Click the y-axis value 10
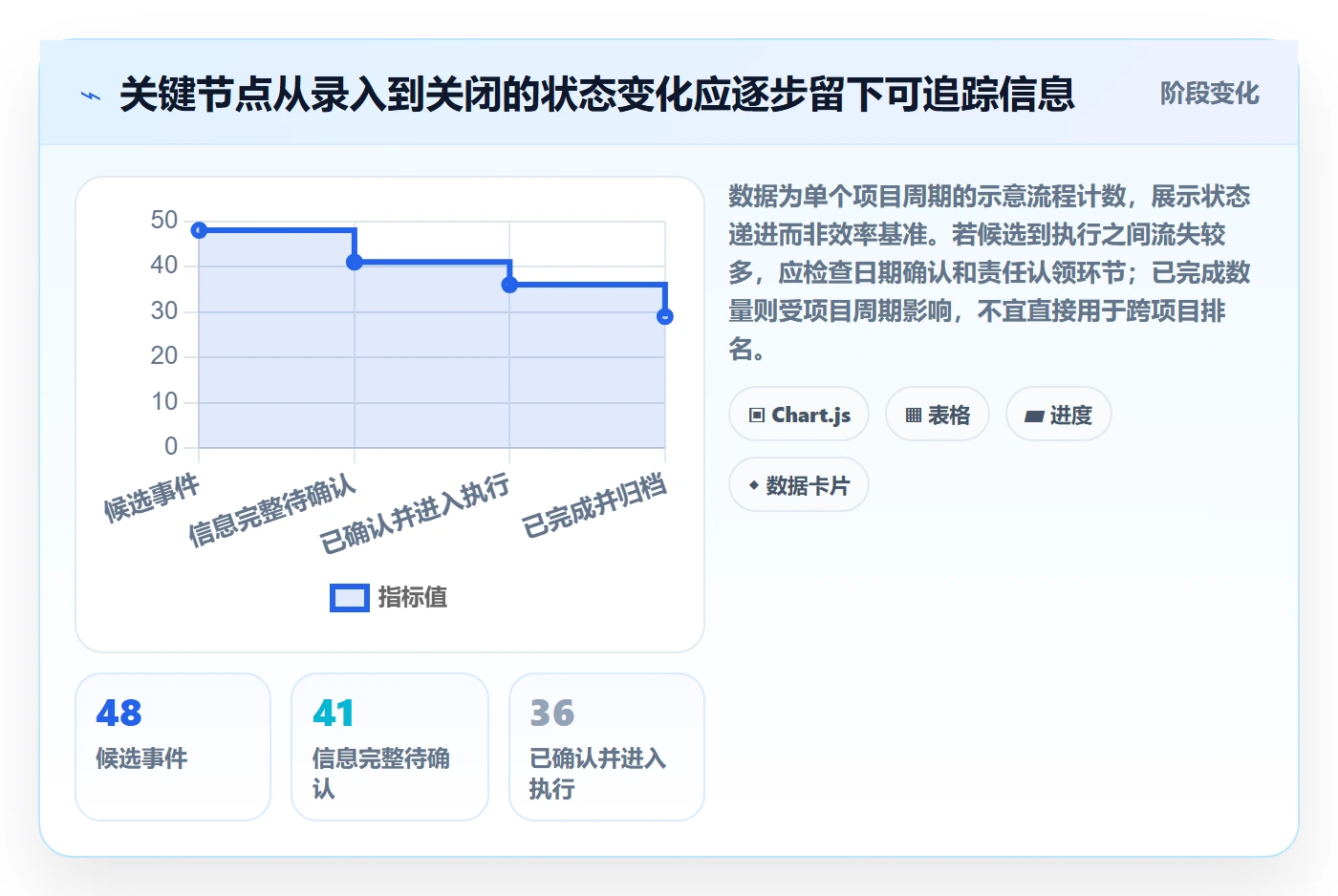This screenshot has width=1338, height=896. point(164,402)
